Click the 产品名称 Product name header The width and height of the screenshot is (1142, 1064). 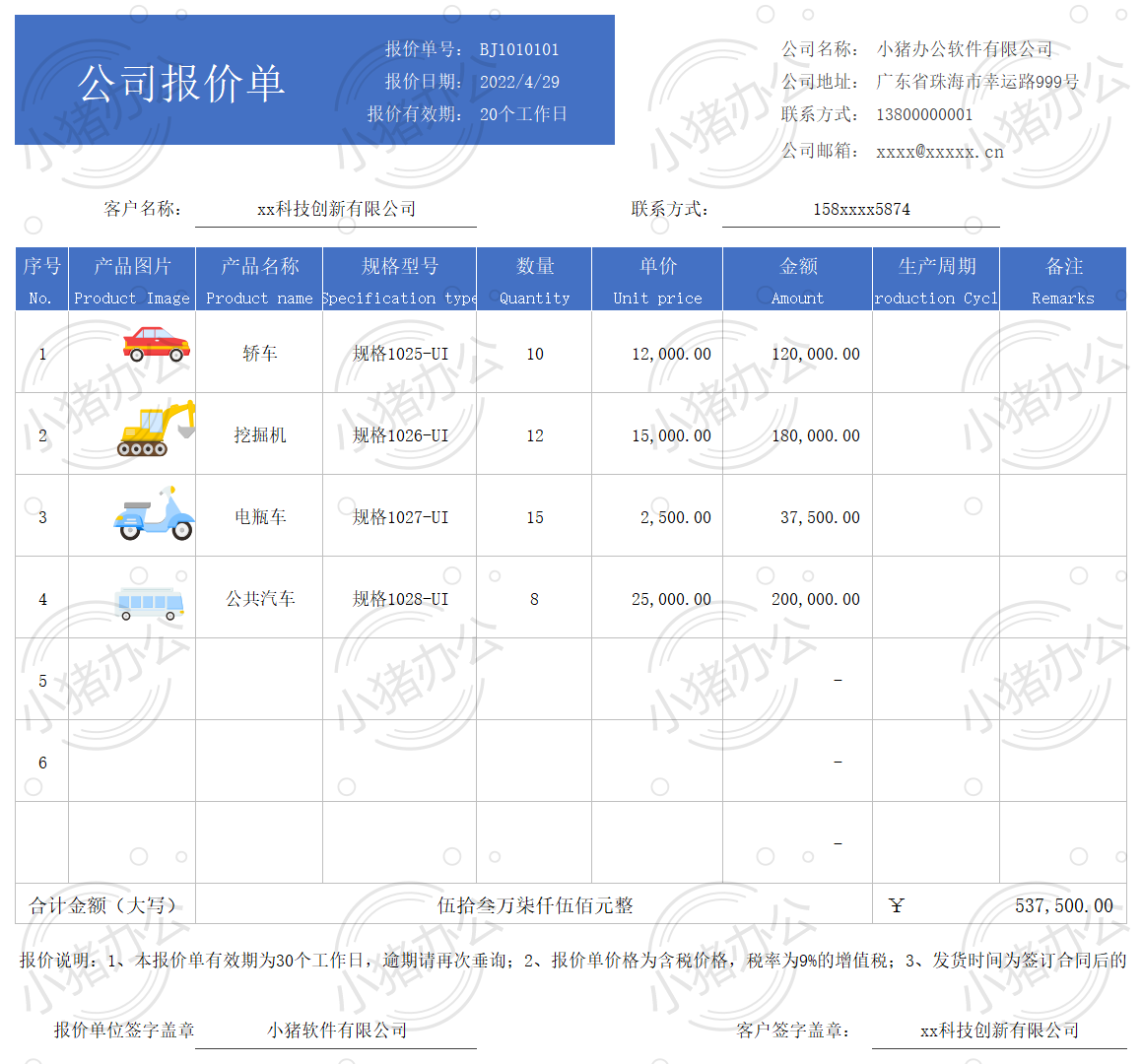[x=259, y=280]
